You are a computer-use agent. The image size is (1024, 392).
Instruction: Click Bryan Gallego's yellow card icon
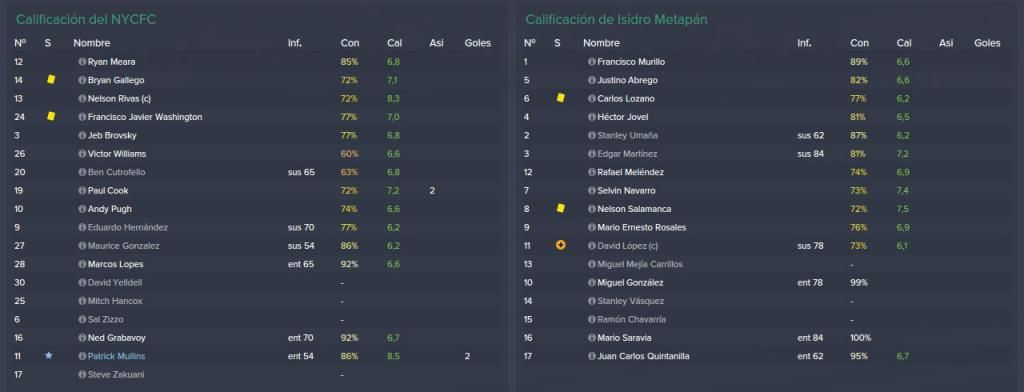(52, 80)
